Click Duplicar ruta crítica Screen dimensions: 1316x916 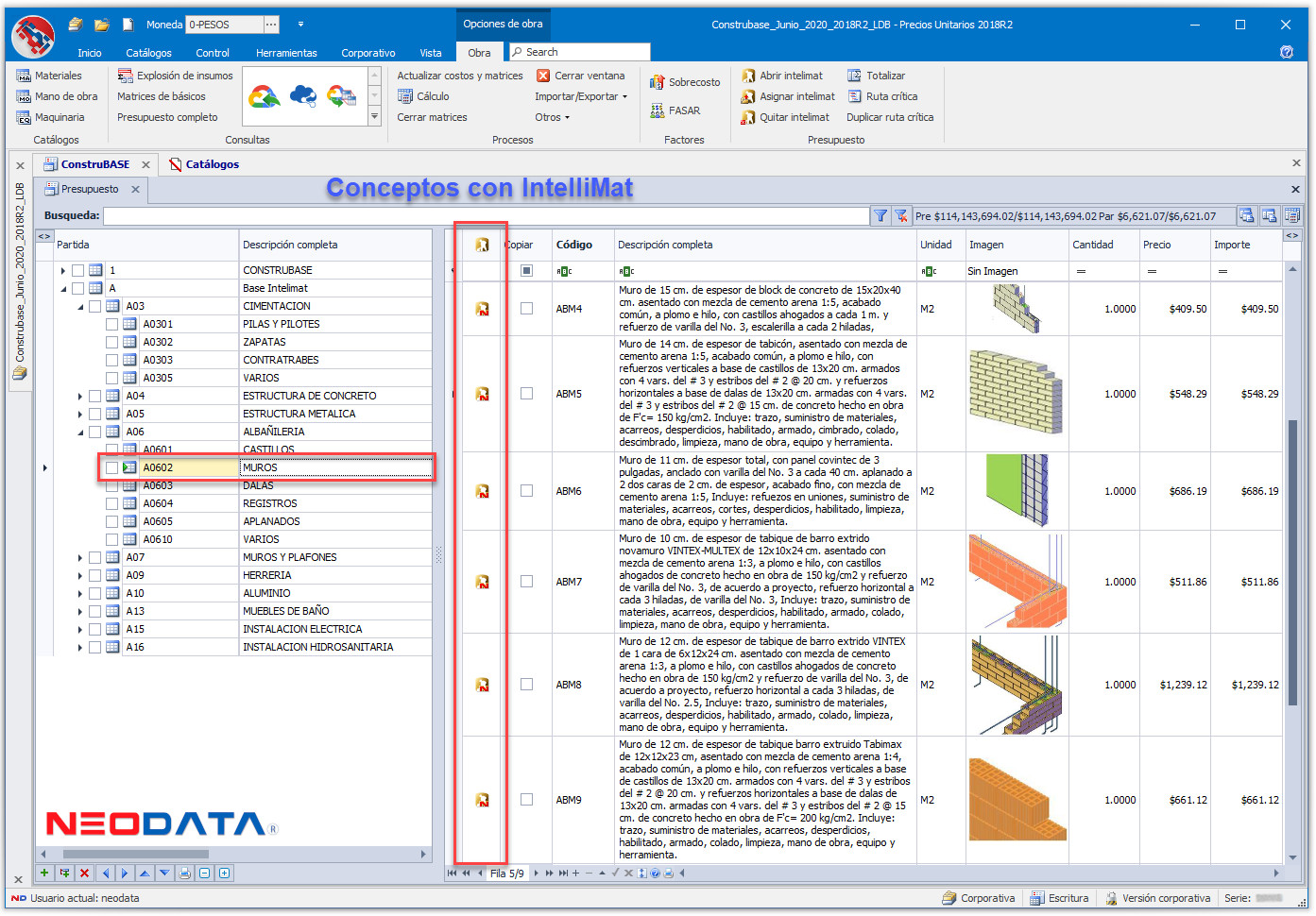tap(890, 117)
